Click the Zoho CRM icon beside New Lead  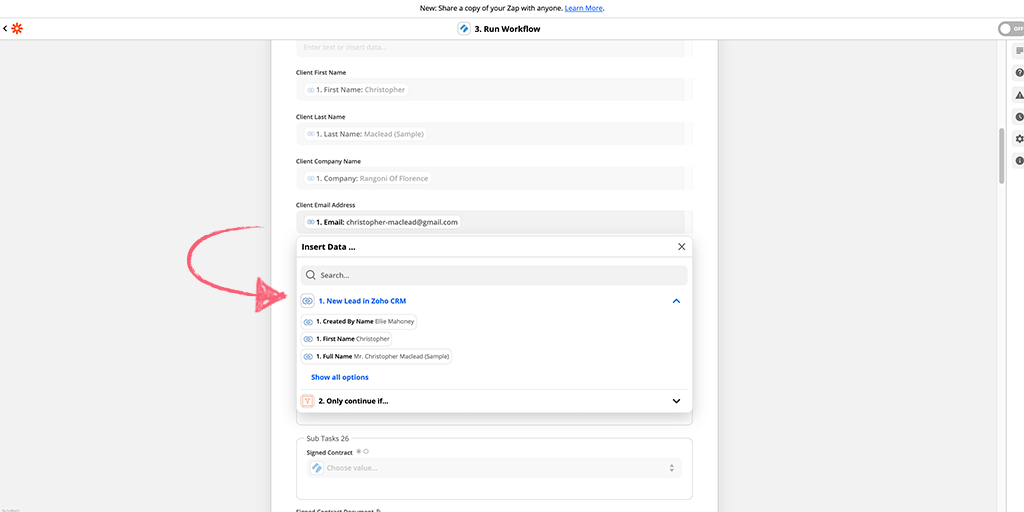[x=307, y=301]
